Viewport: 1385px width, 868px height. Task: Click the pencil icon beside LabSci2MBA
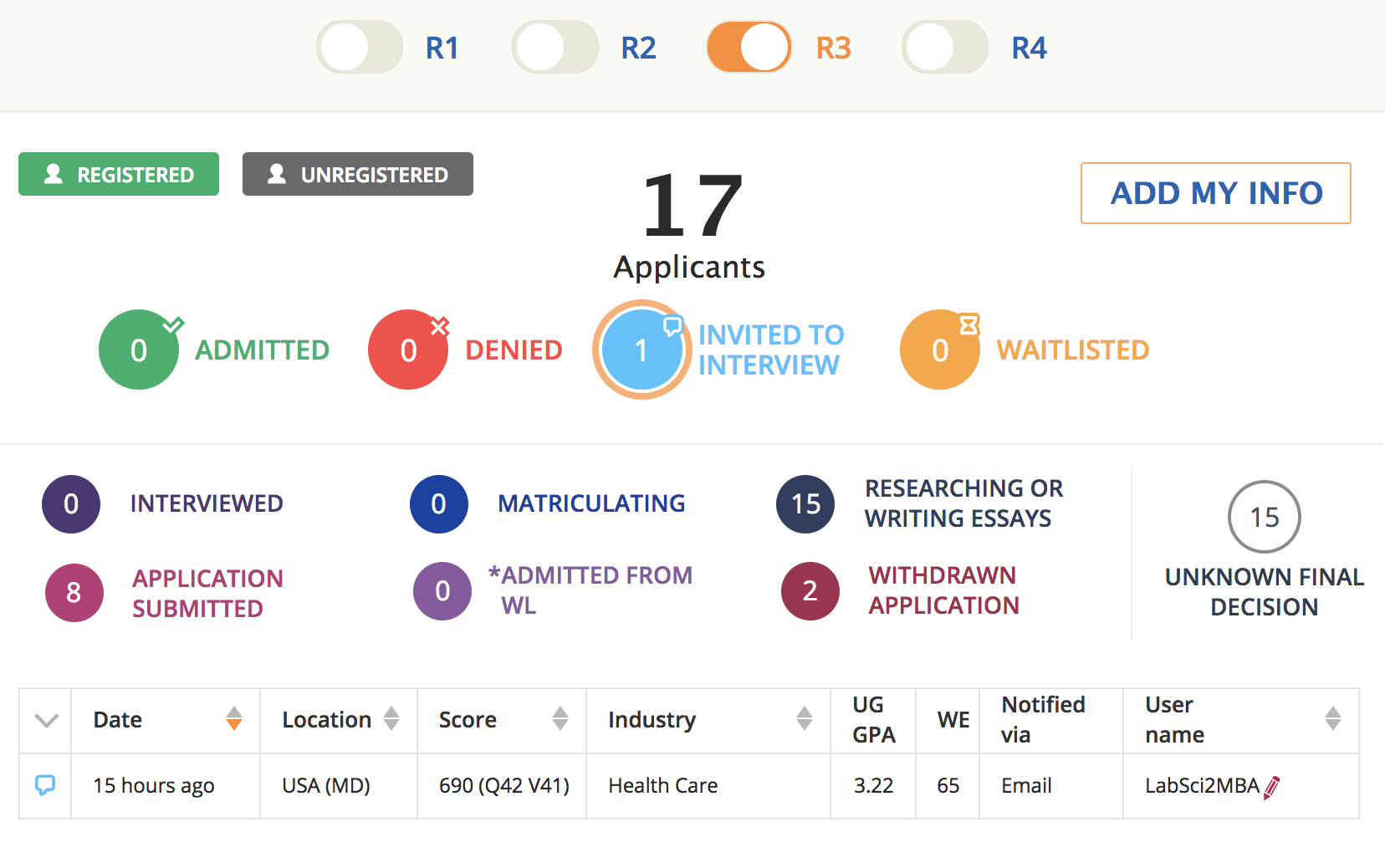click(1272, 787)
